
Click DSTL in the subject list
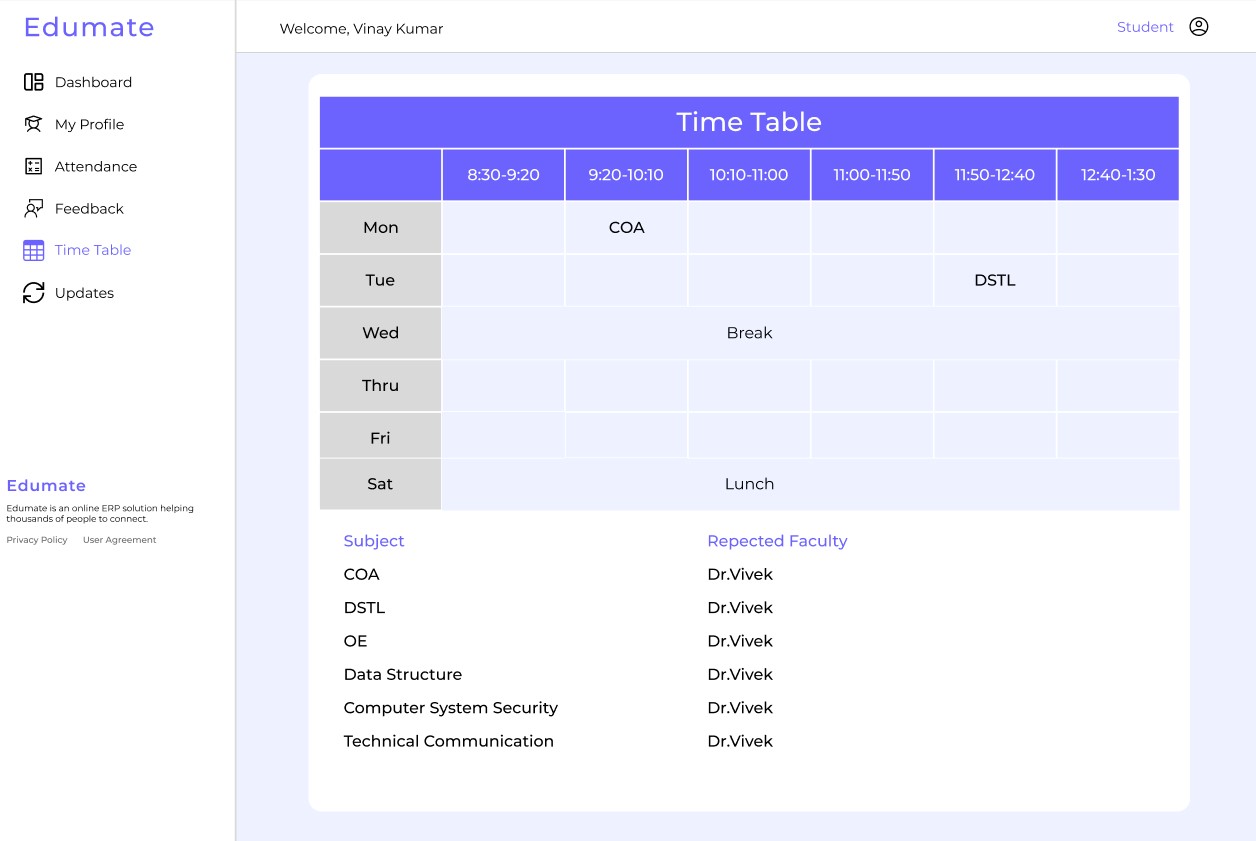click(x=364, y=608)
